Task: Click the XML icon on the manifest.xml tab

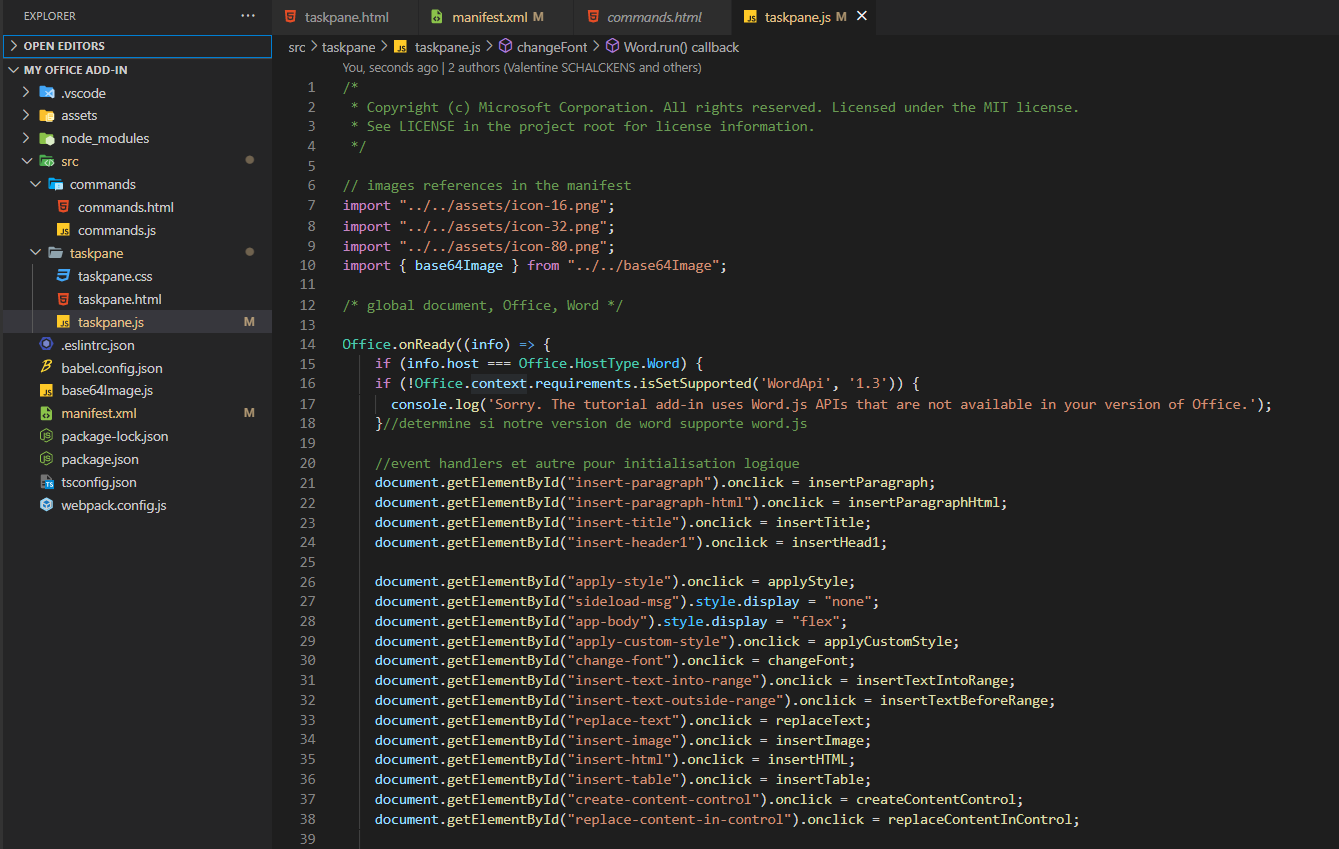Action: pos(437,17)
